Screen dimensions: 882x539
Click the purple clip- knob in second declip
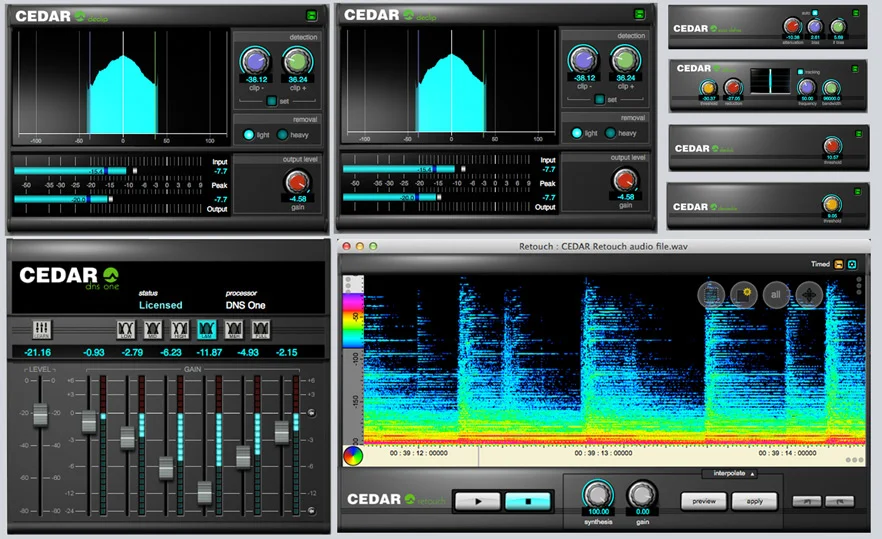pyautogui.click(x=583, y=60)
